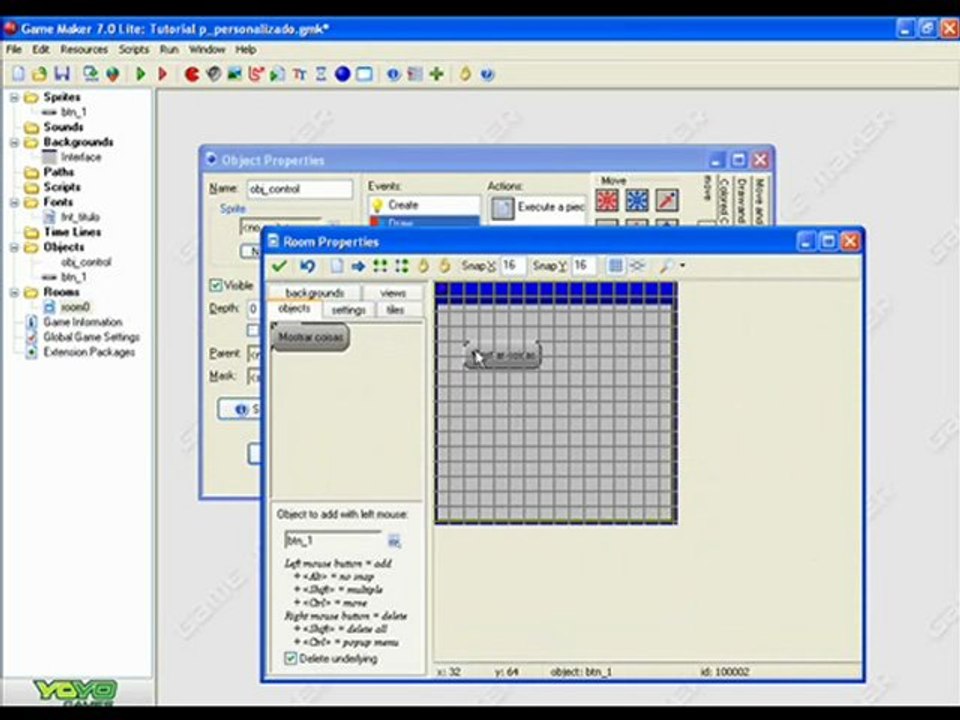Click the Snap X value field
Image resolution: width=960 pixels, height=720 pixels.
[512, 266]
